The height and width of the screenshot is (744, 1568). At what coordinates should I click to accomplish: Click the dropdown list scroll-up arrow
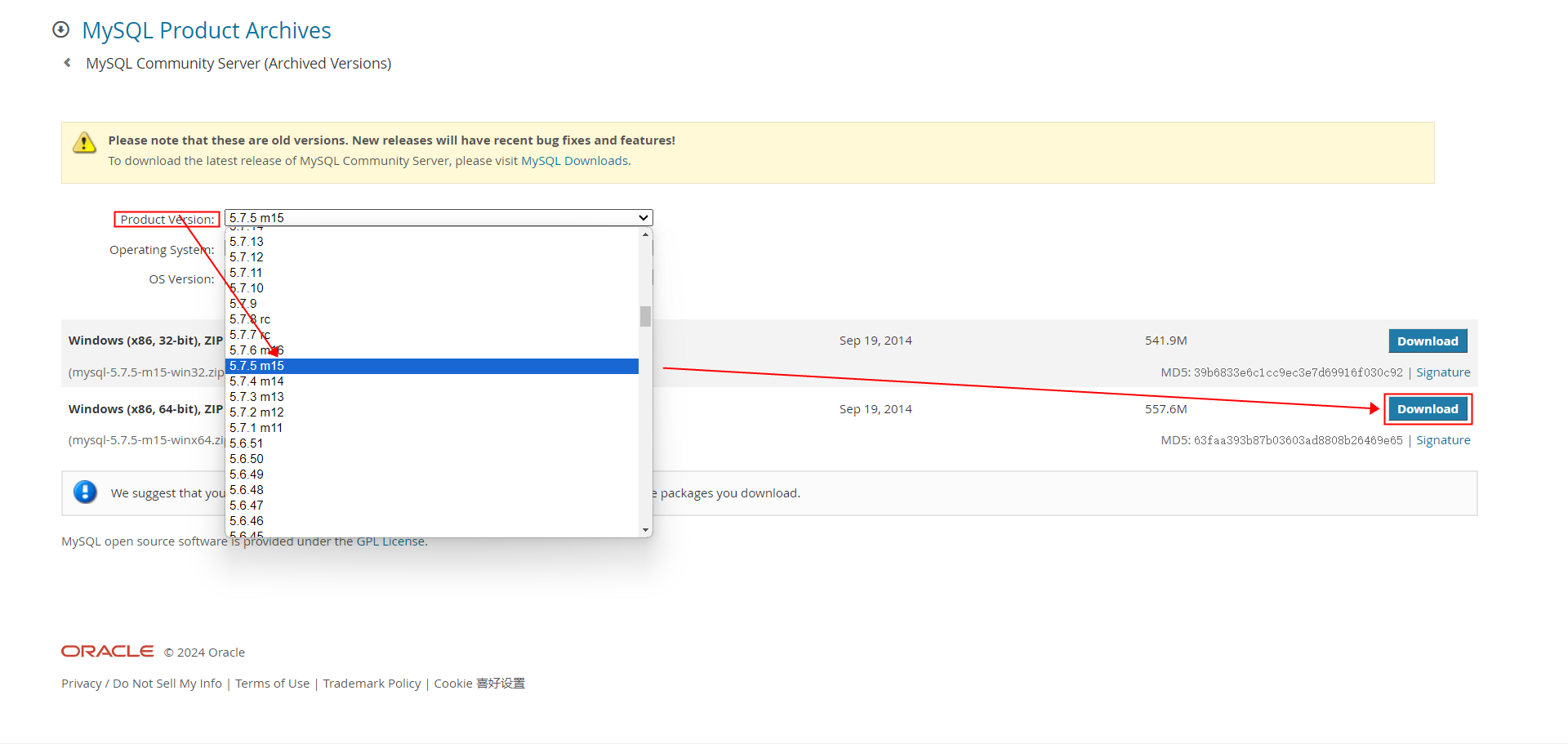[x=645, y=234]
